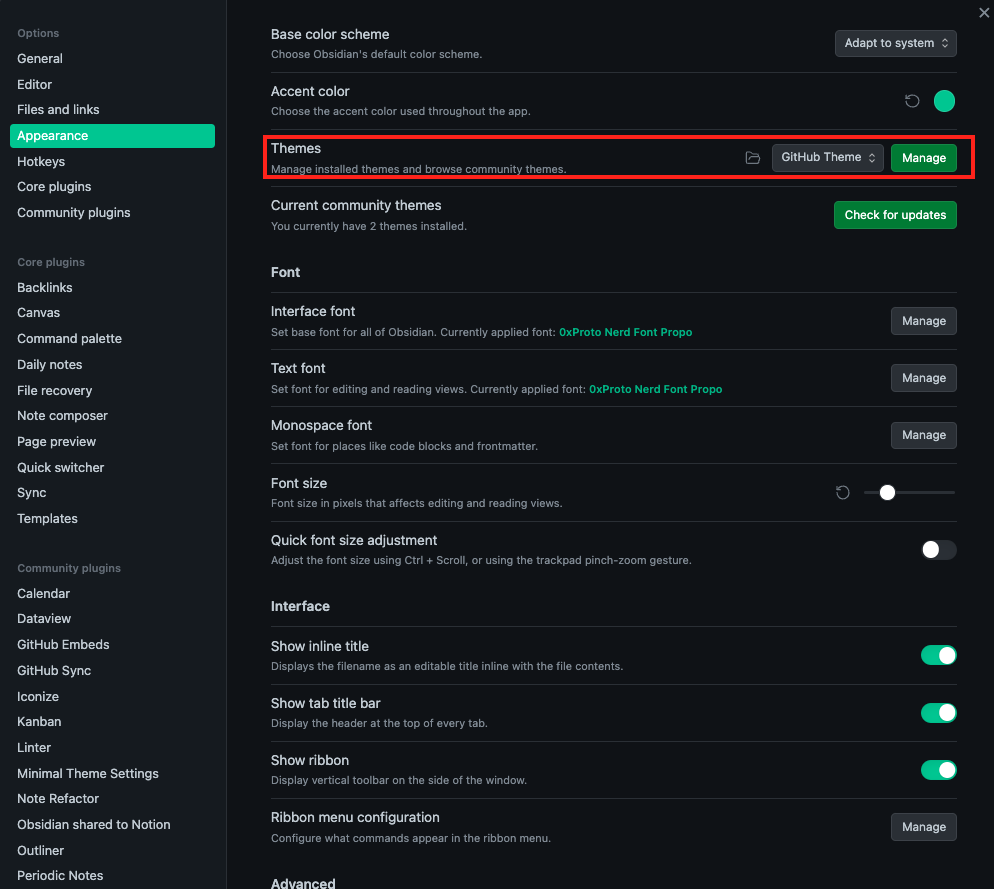
Task: Open the themes folder icon
Action: (752, 158)
